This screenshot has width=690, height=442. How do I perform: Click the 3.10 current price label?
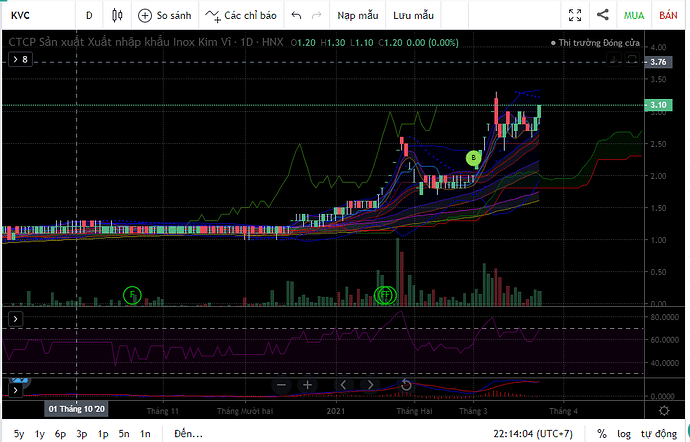[658, 105]
